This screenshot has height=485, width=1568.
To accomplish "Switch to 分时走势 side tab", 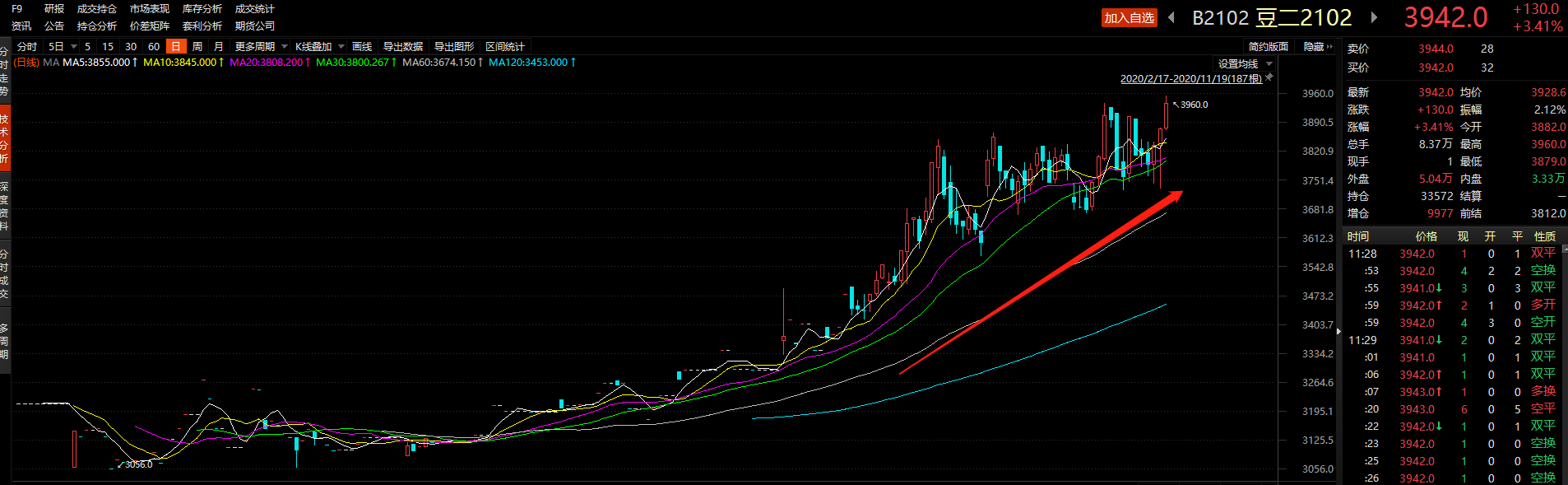I will [x=4, y=72].
